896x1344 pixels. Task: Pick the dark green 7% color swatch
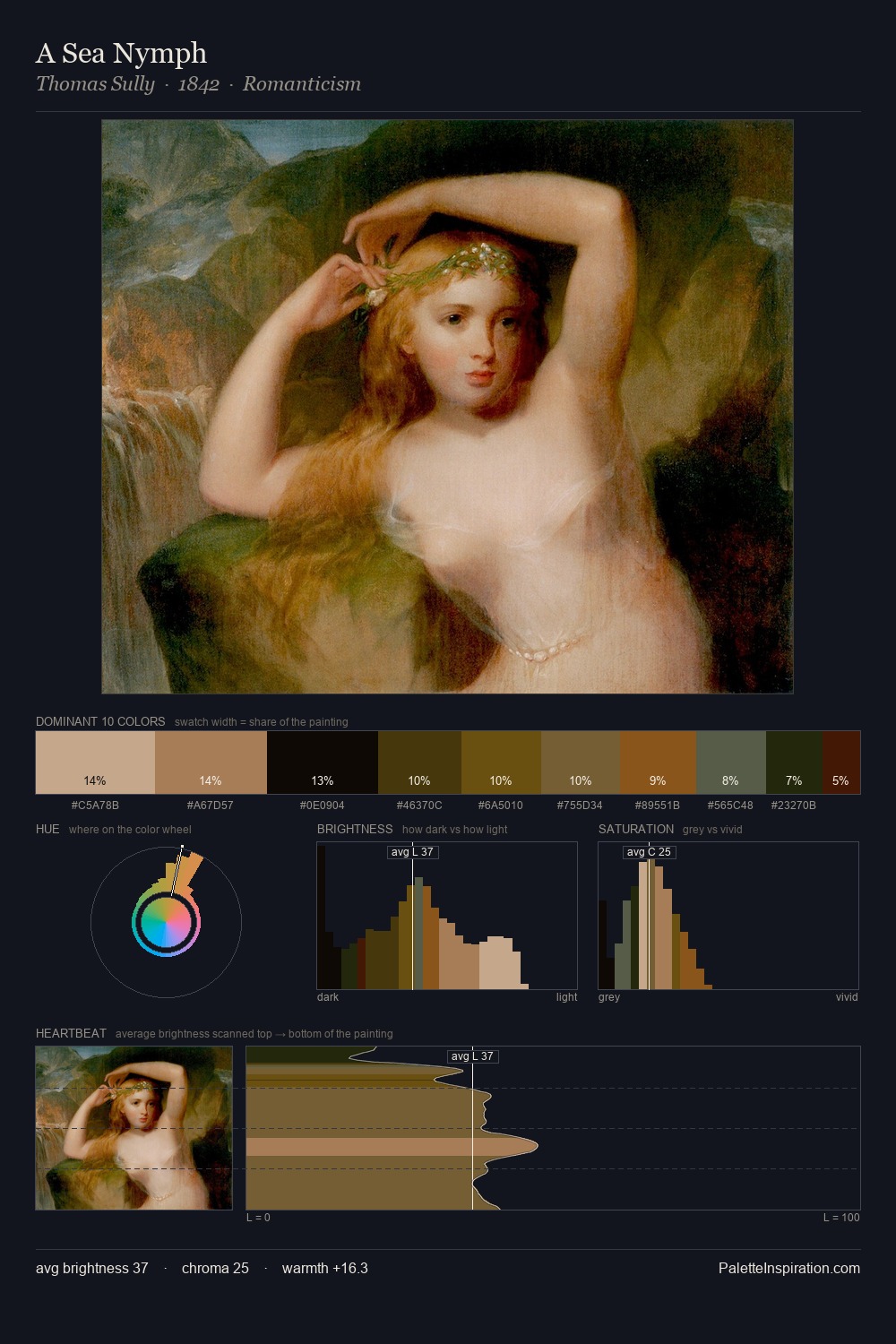pyautogui.click(x=794, y=762)
